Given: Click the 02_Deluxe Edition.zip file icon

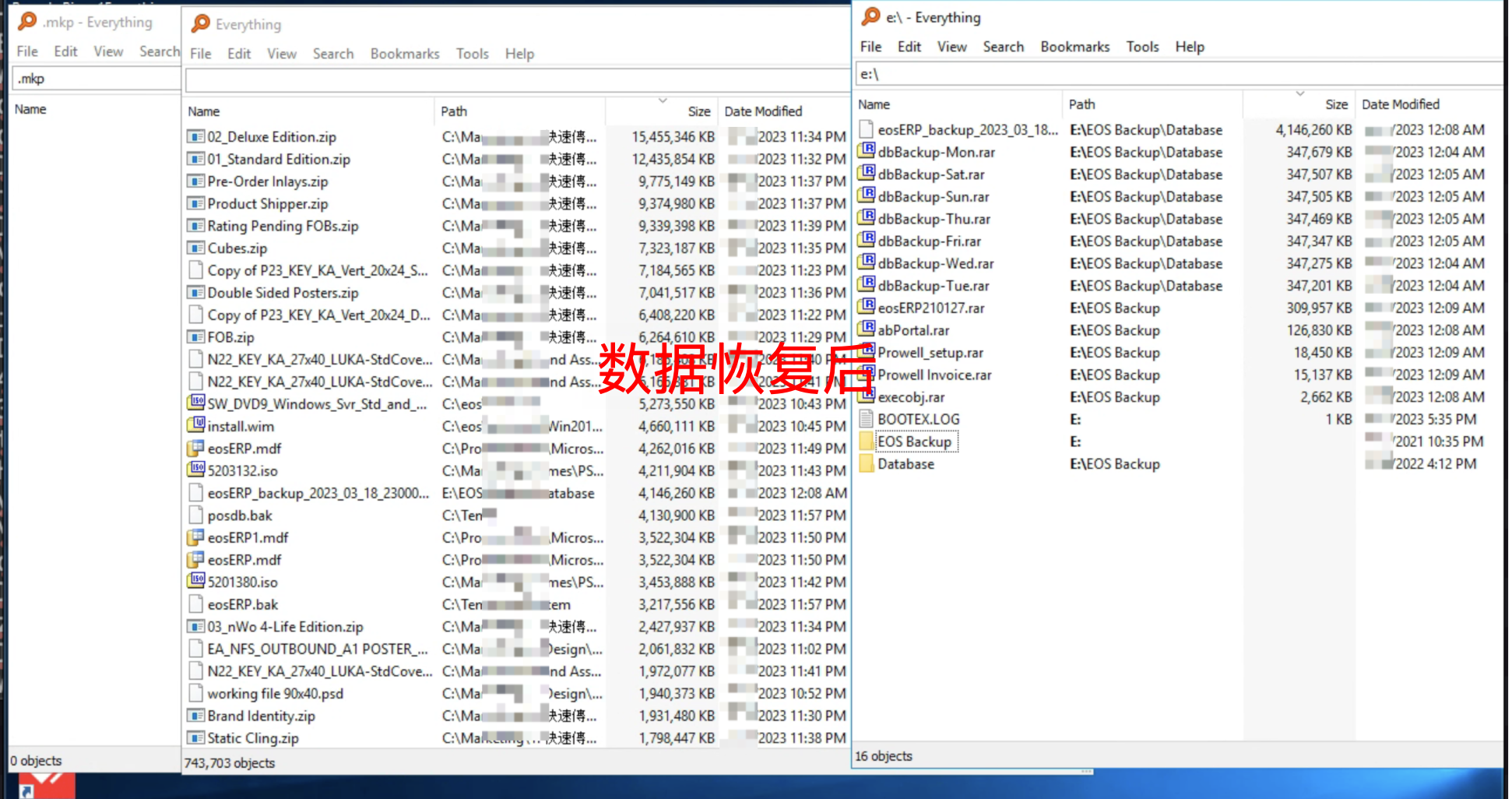Looking at the screenshot, I should [x=195, y=137].
